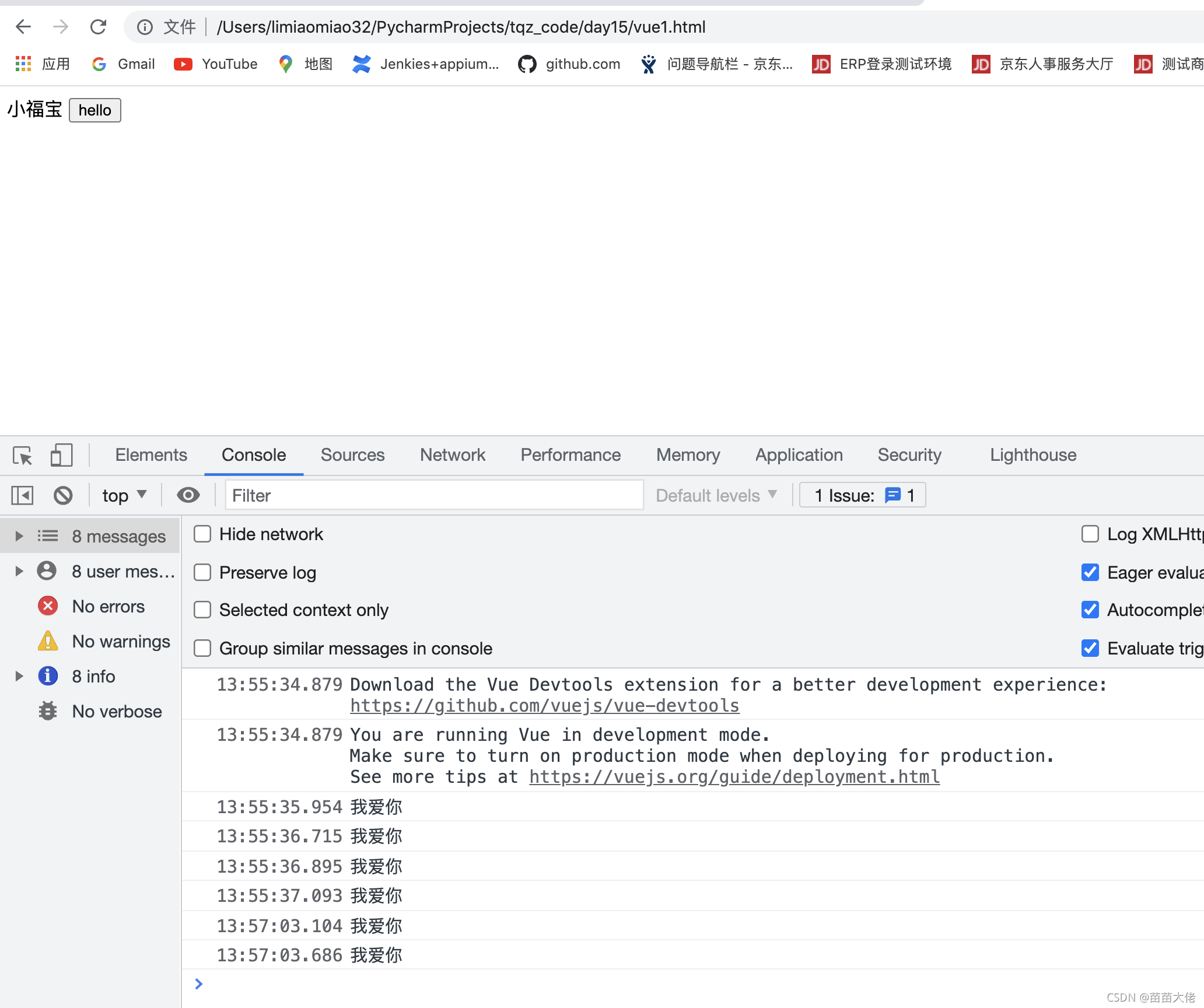Switch to the Application tab
The image size is (1204, 1008).
click(799, 455)
